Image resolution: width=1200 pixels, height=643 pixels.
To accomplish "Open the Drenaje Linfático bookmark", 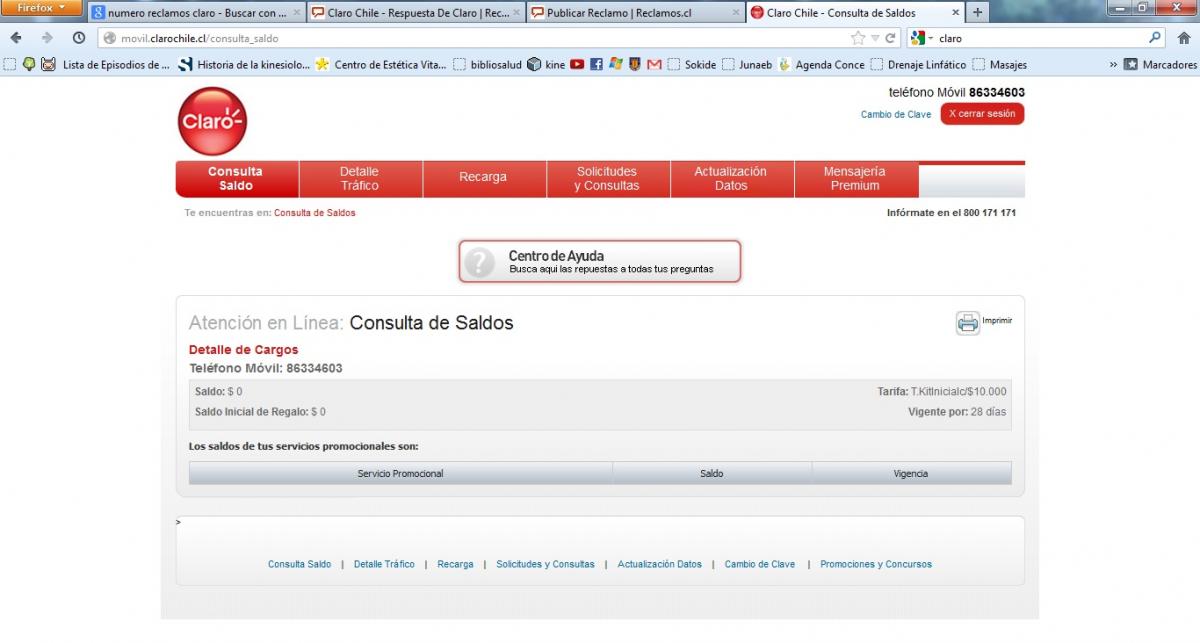I will (x=919, y=65).
